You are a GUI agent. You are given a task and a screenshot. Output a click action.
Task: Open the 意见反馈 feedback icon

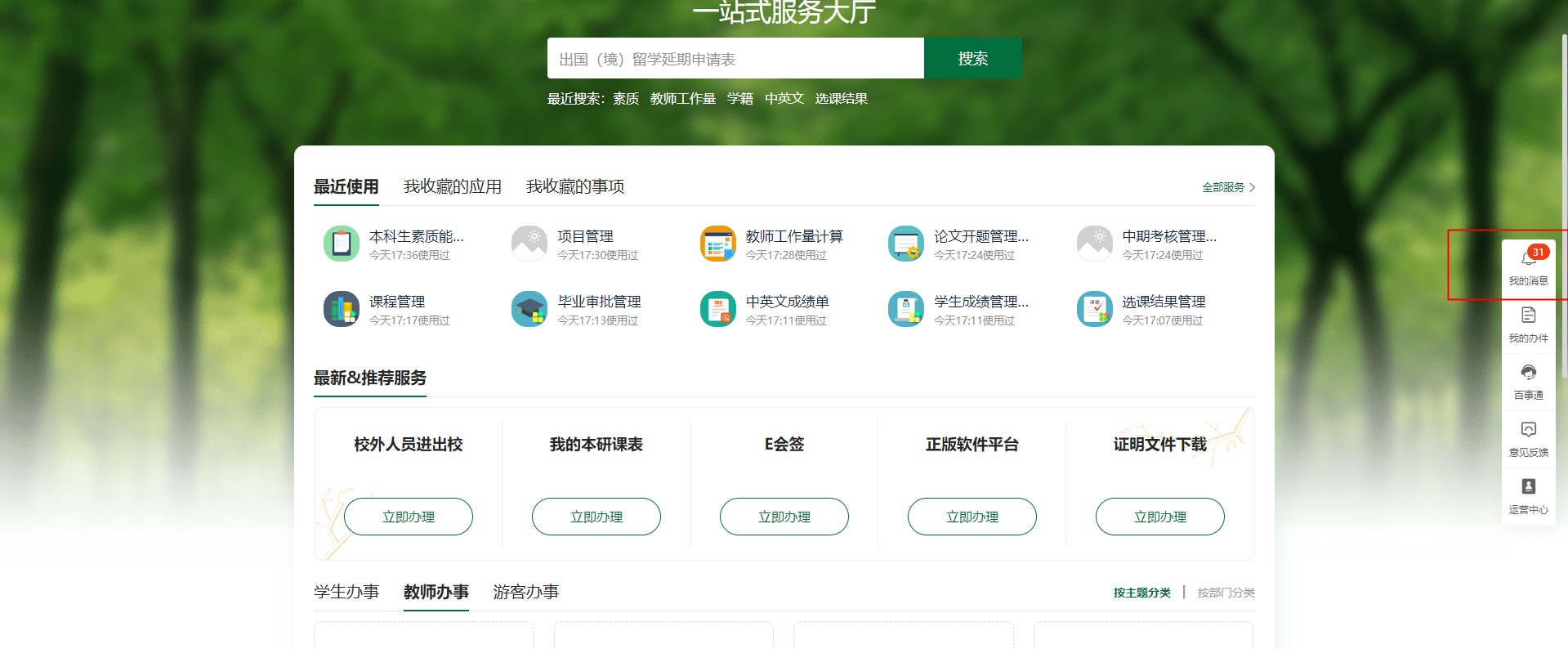[x=1528, y=430]
